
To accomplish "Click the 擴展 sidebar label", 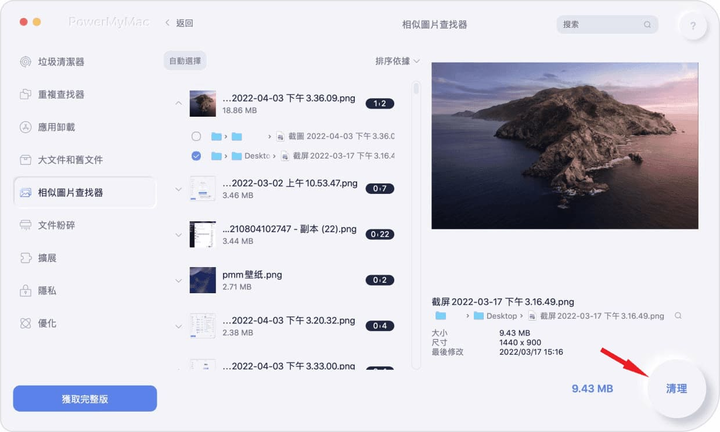I will pos(47,258).
